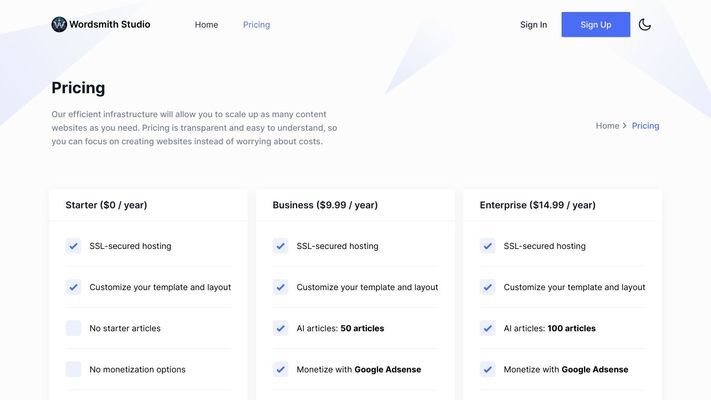The height and width of the screenshot is (400, 711).
Task: Click the Business plan customize template checkmark
Action: (x=280, y=287)
